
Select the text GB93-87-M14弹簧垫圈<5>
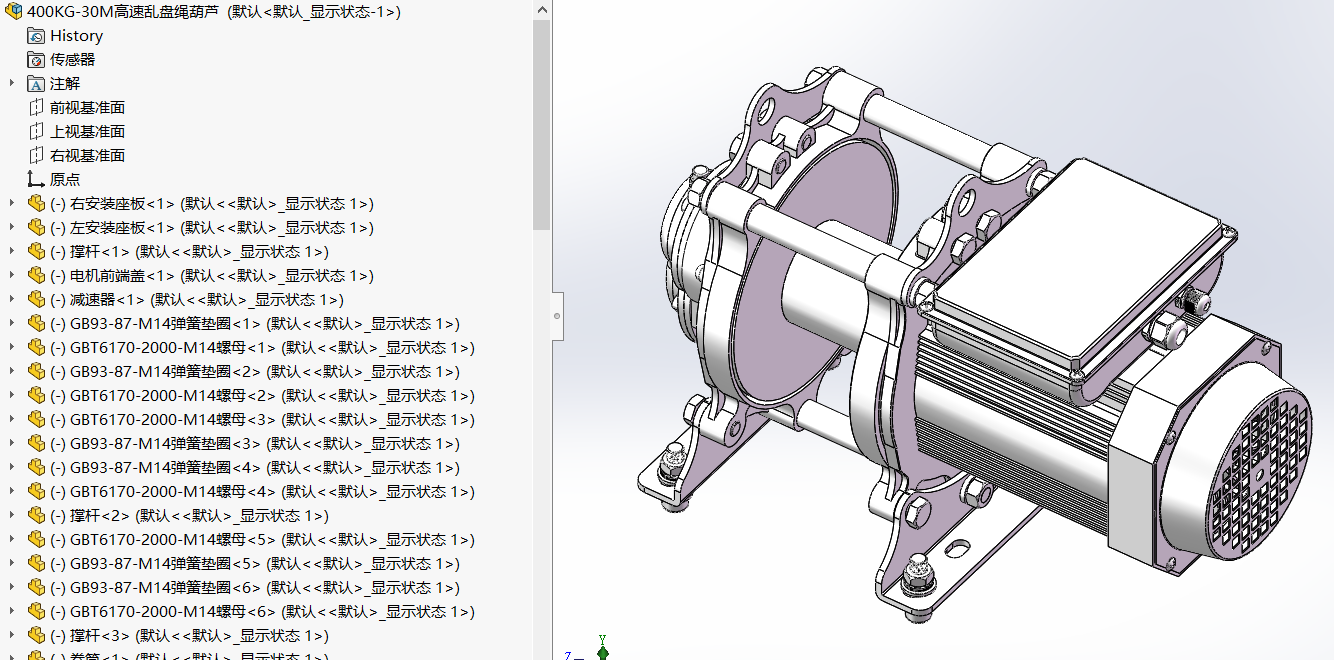166,564
